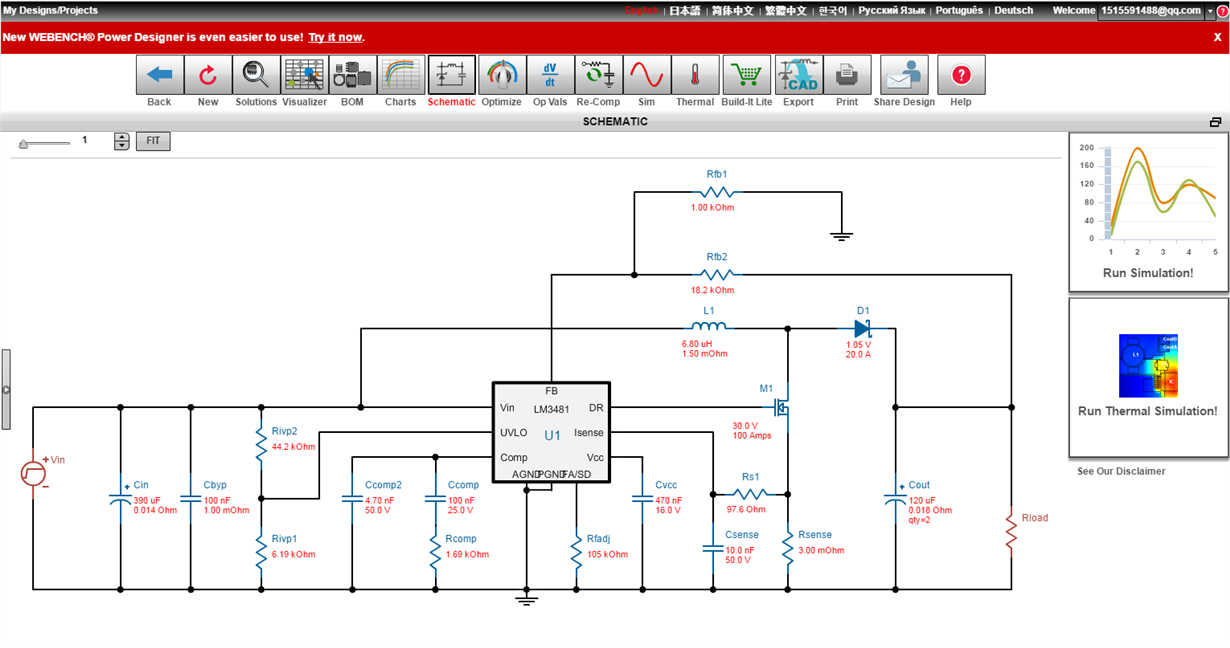
Task: Select the D1 diode symbol
Action: click(x=862, y=327)
